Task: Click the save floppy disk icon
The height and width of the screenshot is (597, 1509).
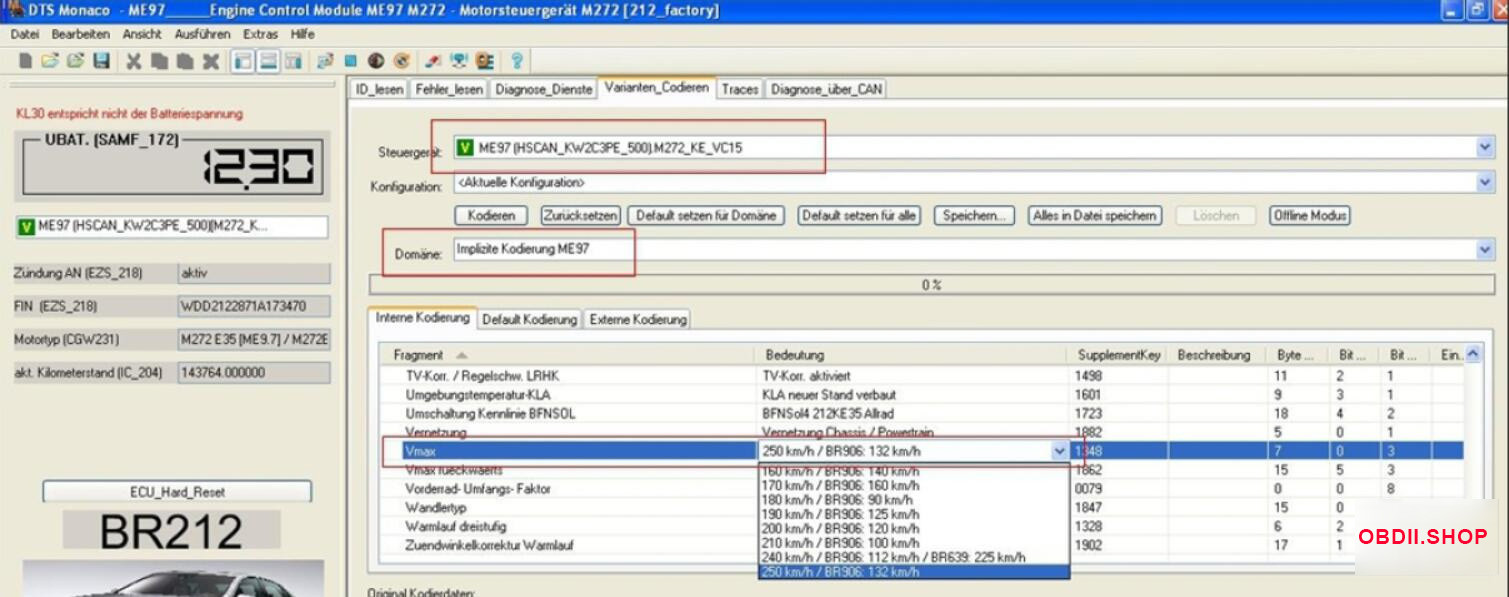Action: 101,62
